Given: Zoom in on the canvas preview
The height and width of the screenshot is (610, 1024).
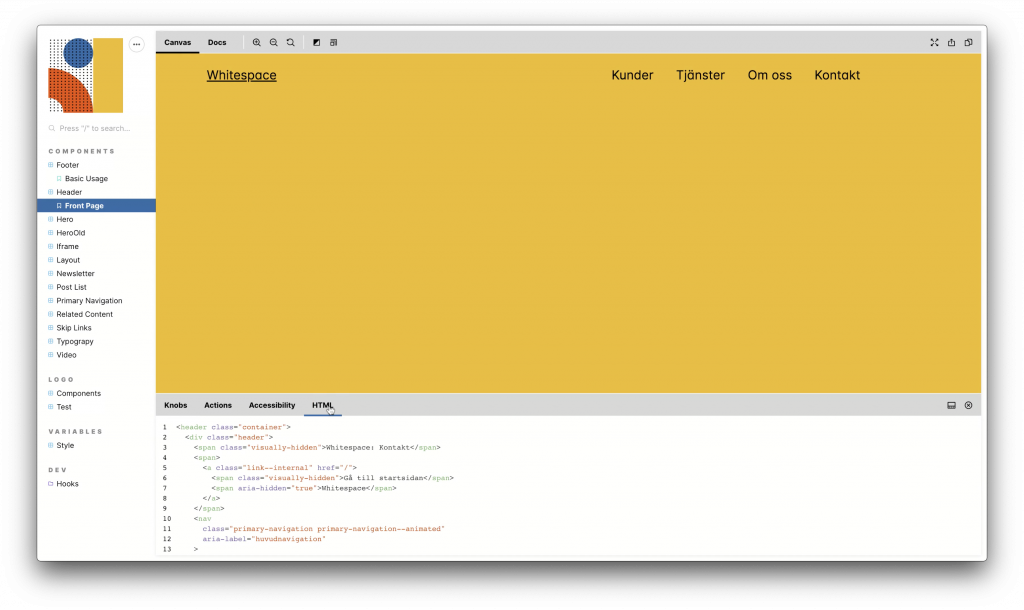Looking at the screenshot, I should pos(257,43).
